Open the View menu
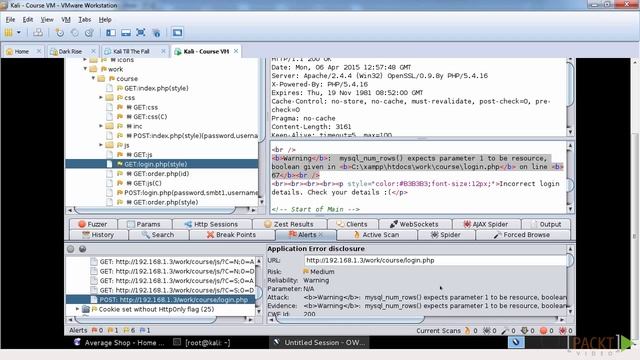The height and width of the screenshot is (360, 640). 47,20
